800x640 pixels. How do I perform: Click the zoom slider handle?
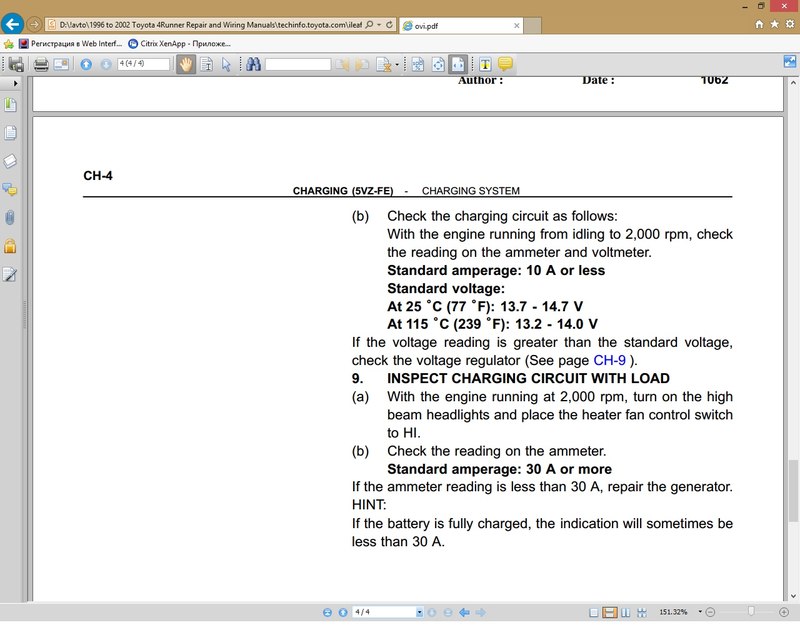pos(751,611)
